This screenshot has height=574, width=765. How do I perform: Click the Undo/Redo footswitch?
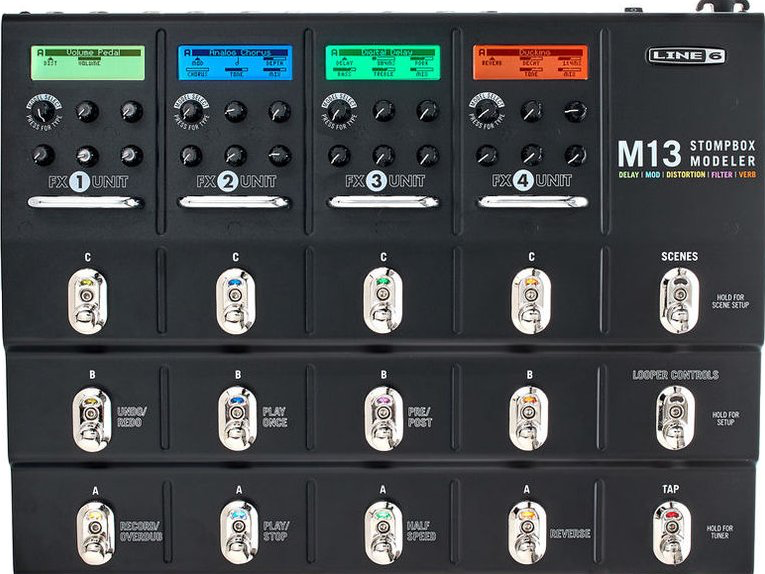(x=91, y=419)
